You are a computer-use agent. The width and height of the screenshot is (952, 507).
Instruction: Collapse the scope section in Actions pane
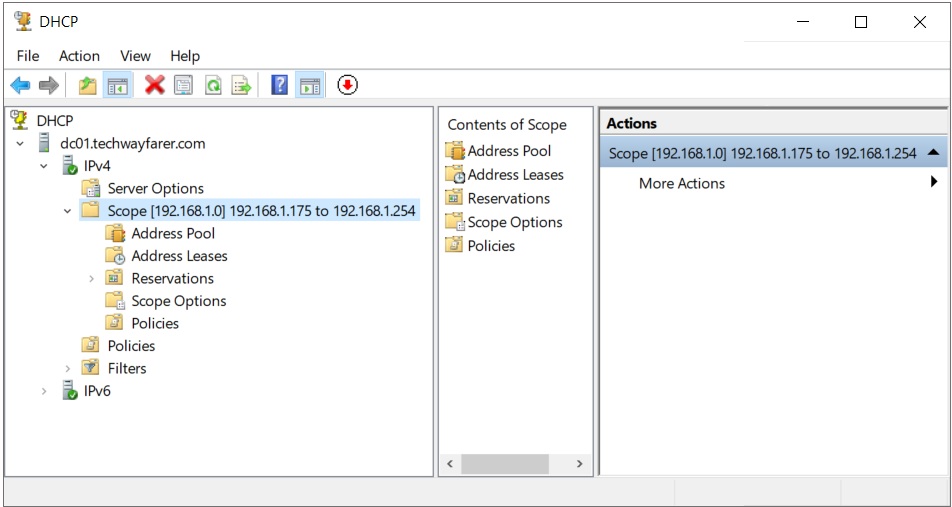pos(932,153)
